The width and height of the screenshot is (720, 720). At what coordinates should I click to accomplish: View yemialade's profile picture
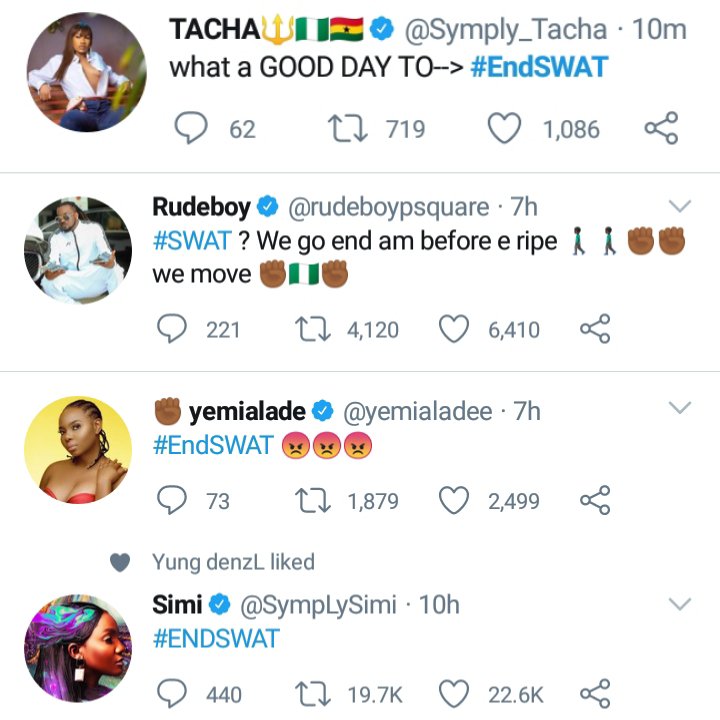[x=78, y=450]
